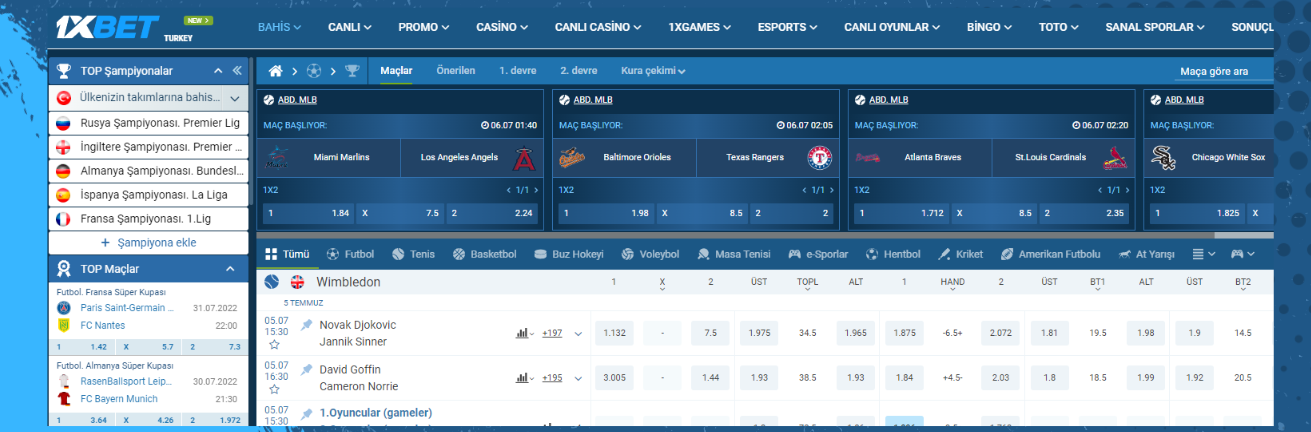Expand markets for Goffin vs Norrie
1311x432 pixels.
578,378
